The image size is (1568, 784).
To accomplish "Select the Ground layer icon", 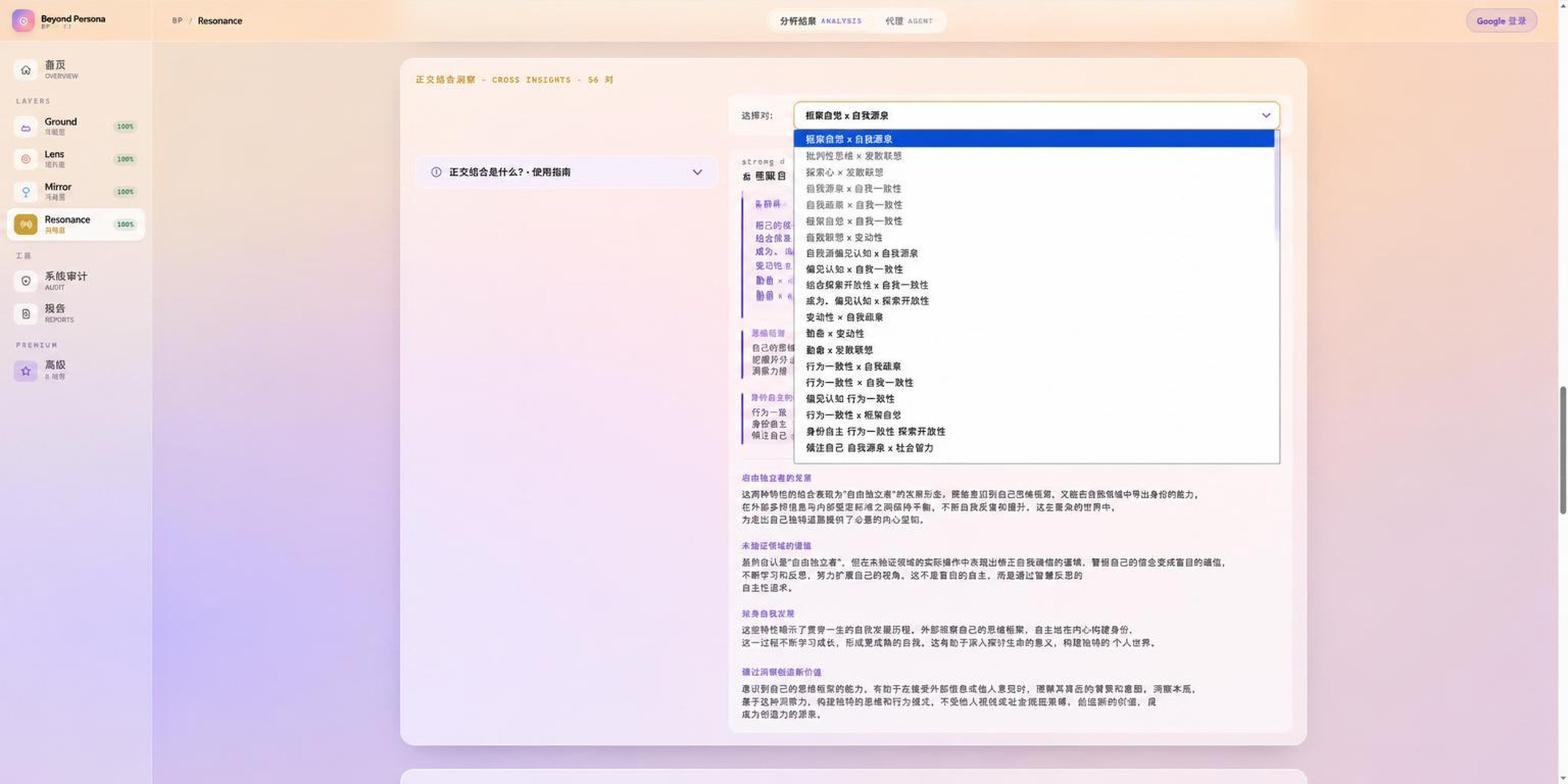I will (x=26, y=127).
